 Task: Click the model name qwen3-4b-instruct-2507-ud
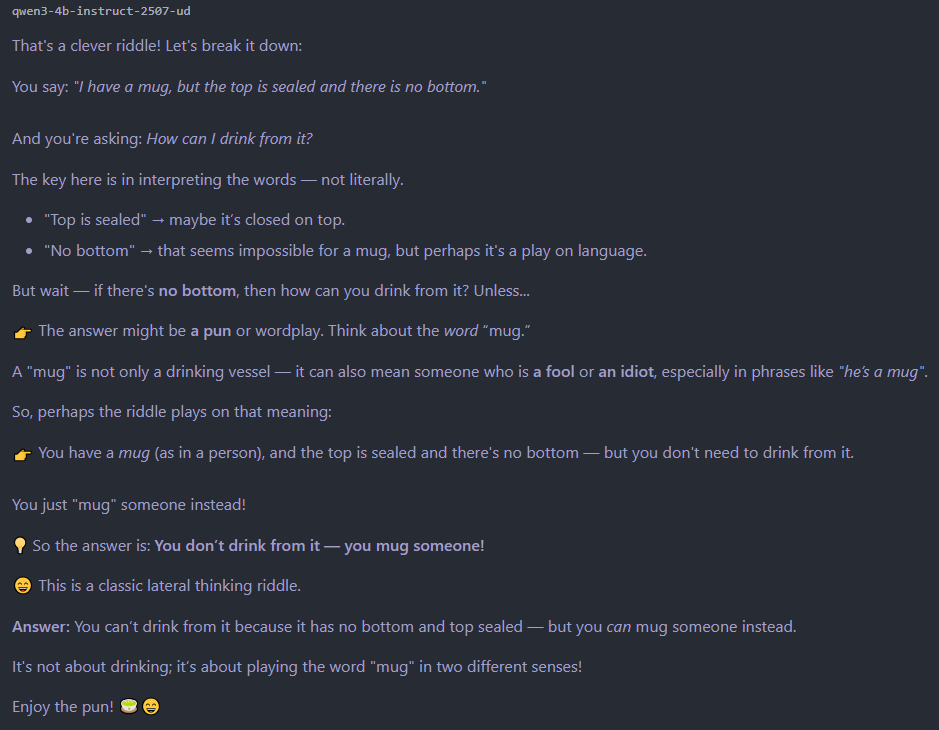point(101,11)
